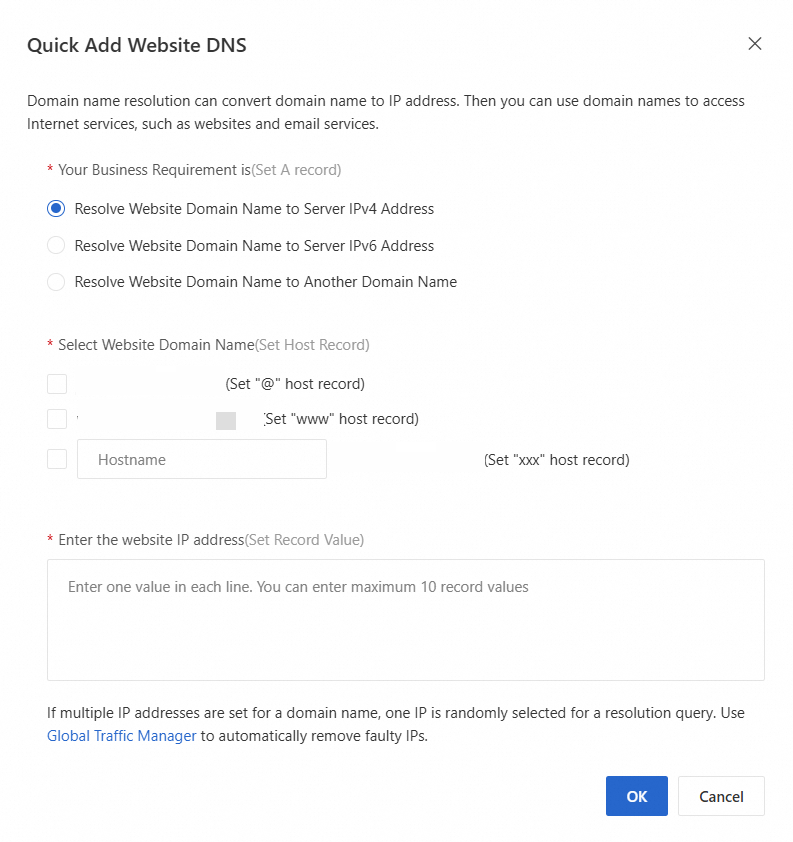Enable the "www" host record checkbox
The image size is (793, 842).
57,419
